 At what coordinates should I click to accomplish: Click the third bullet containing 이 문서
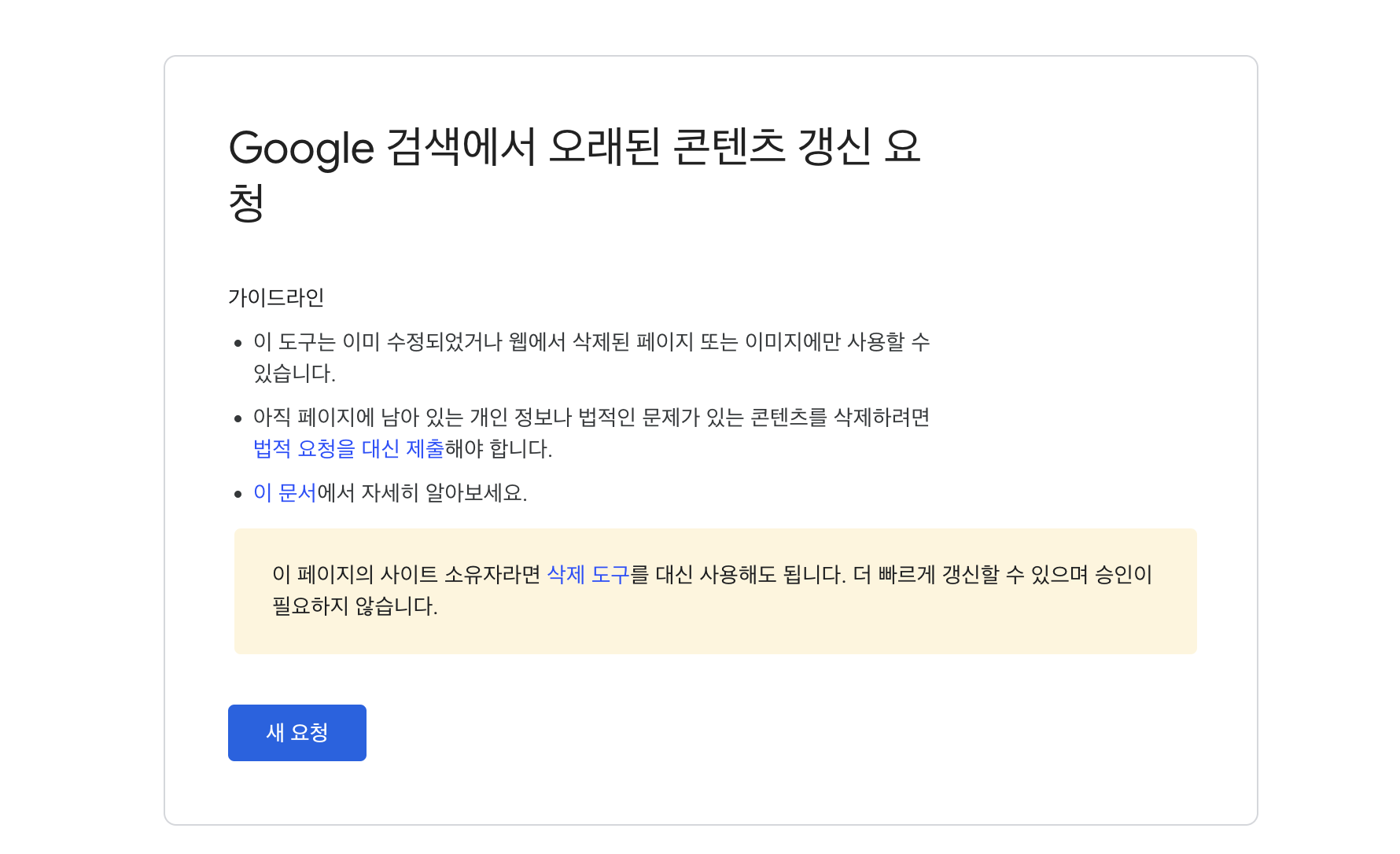coord(391,492)
